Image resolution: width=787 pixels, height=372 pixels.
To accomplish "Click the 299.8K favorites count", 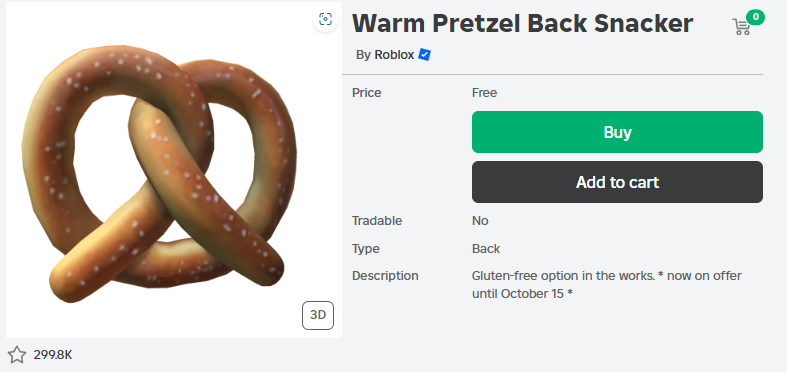I will pyautogui.click(x=53, y=355).
